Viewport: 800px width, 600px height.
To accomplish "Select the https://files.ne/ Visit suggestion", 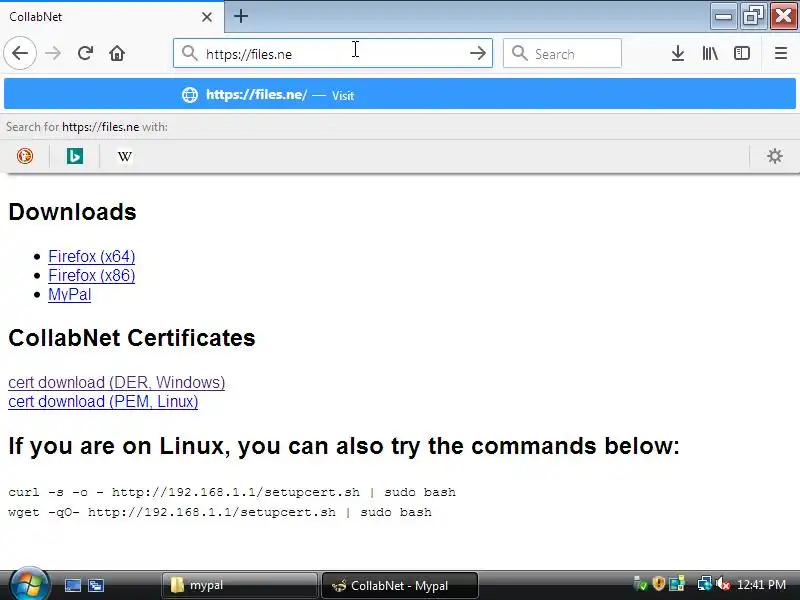I will coord(400,94).
